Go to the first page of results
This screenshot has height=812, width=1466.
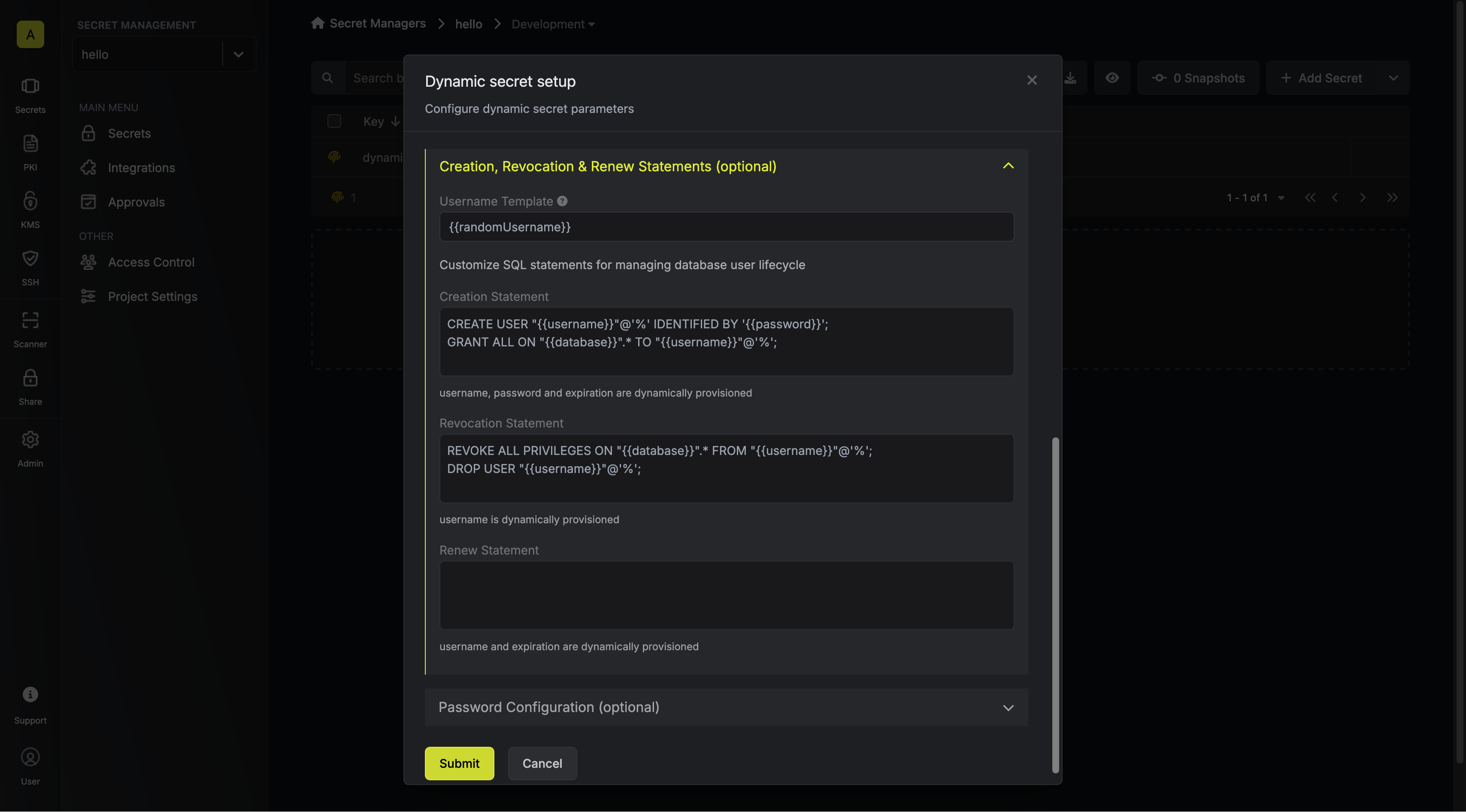[1310, 197]
